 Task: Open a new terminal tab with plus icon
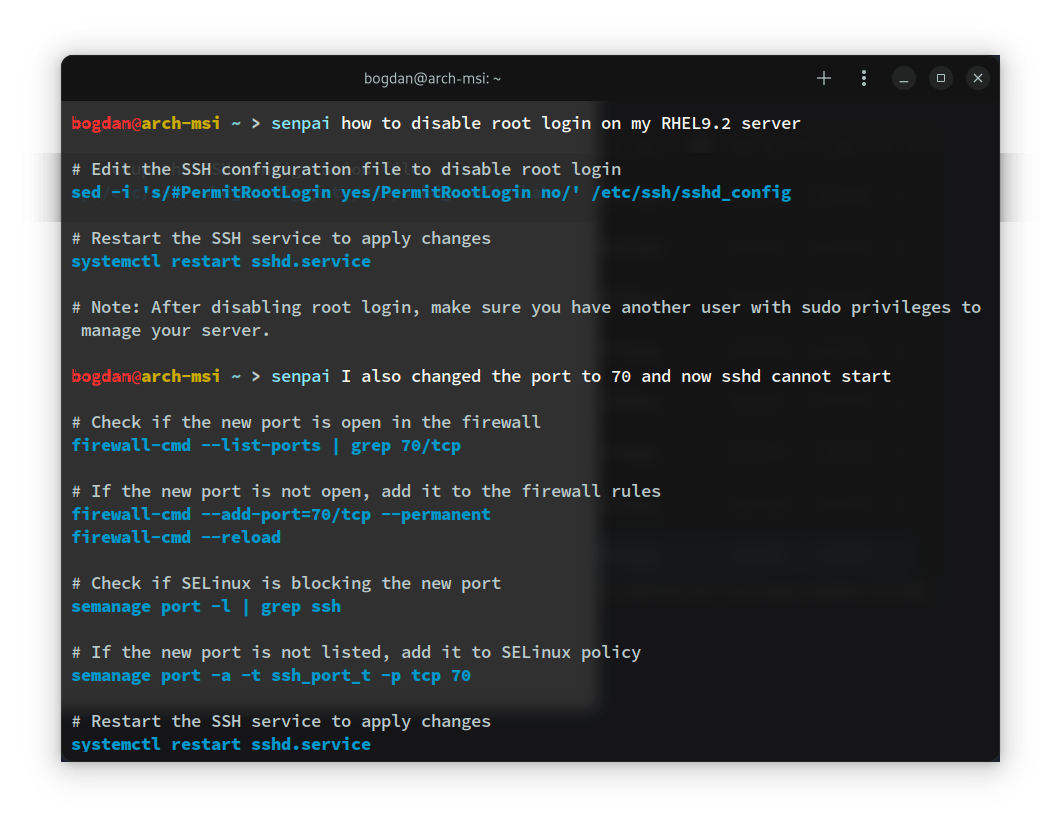click(x=823, y=78)
